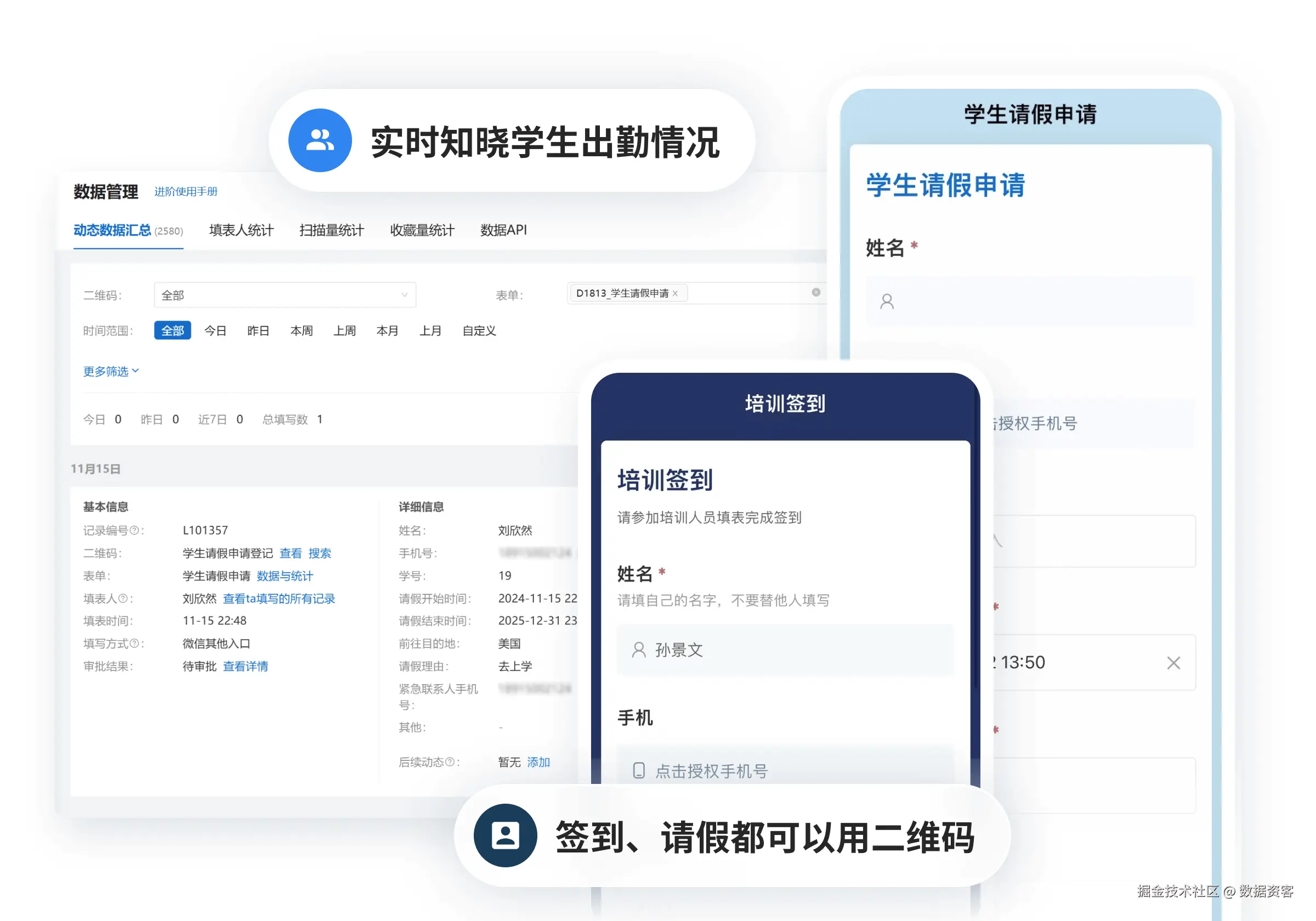Click the 孙景文 name input field
The height and width of the screenshot is (921, 1316).
[x=785, y=650]
